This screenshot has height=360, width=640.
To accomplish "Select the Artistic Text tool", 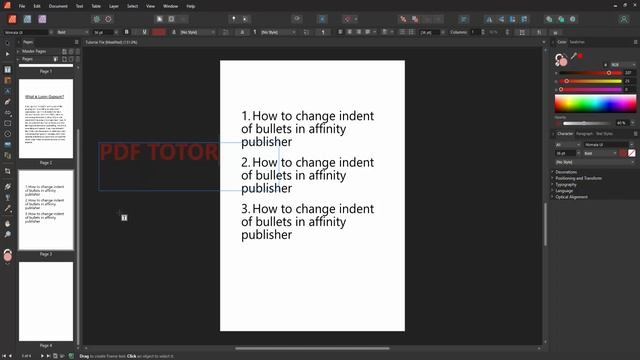I will [x=7, y=91].
